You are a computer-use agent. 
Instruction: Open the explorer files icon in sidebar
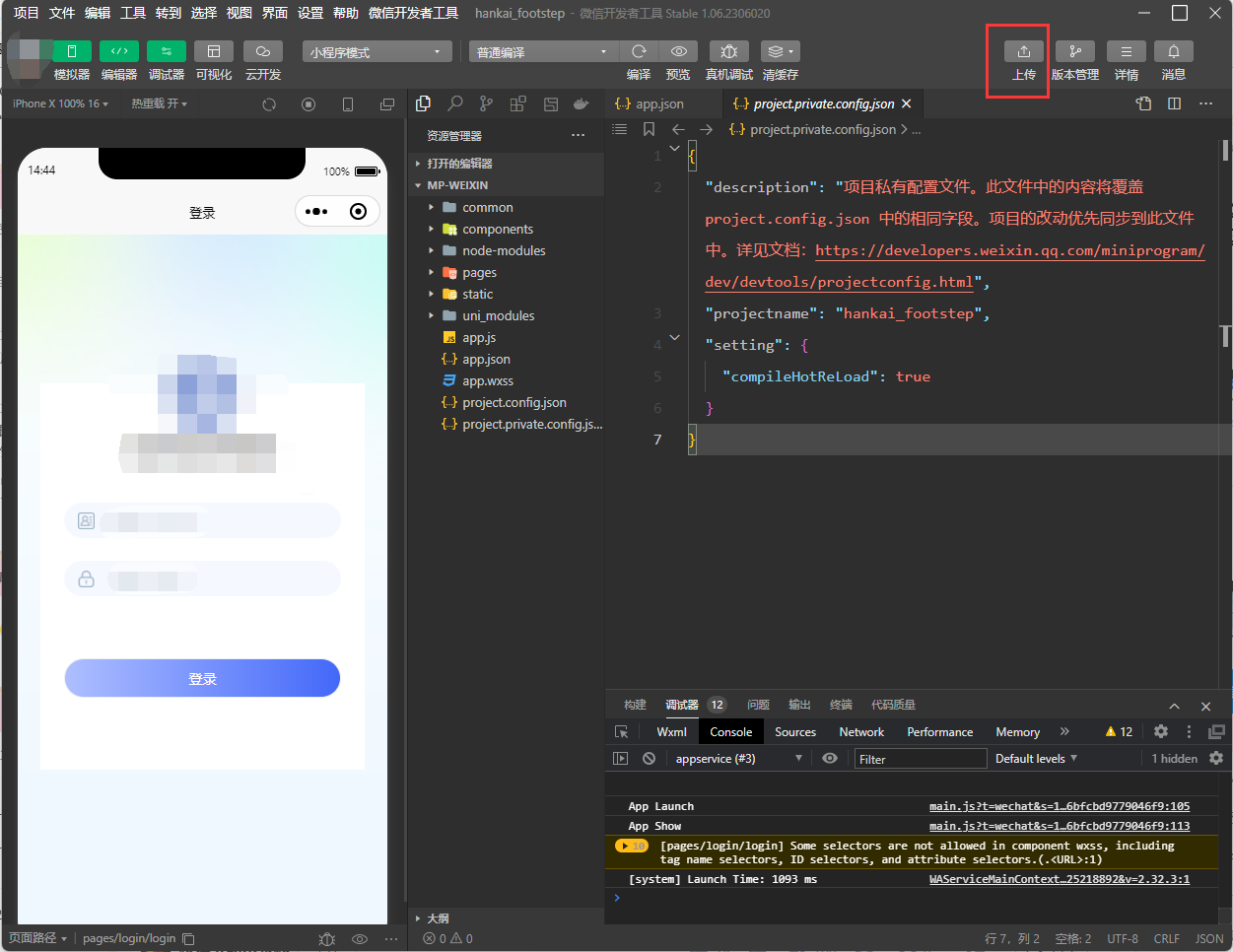tap(424, 103)
